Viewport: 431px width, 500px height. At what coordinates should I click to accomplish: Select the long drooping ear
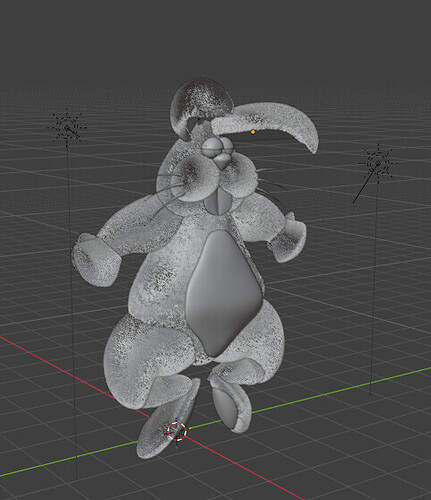[x=267, y=128]
